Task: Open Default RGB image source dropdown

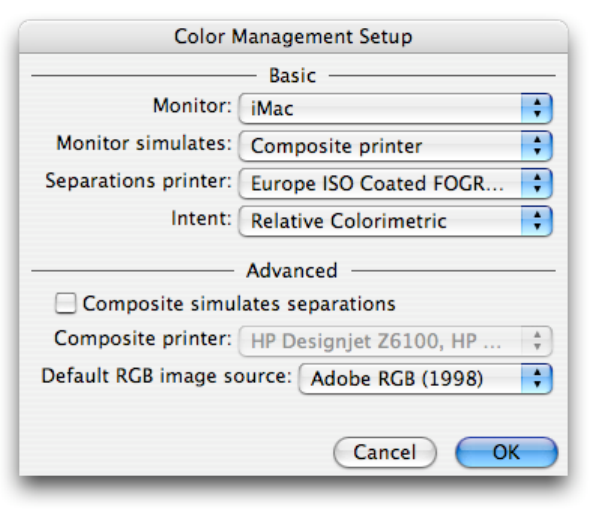Action: click(x=425, y=379)
